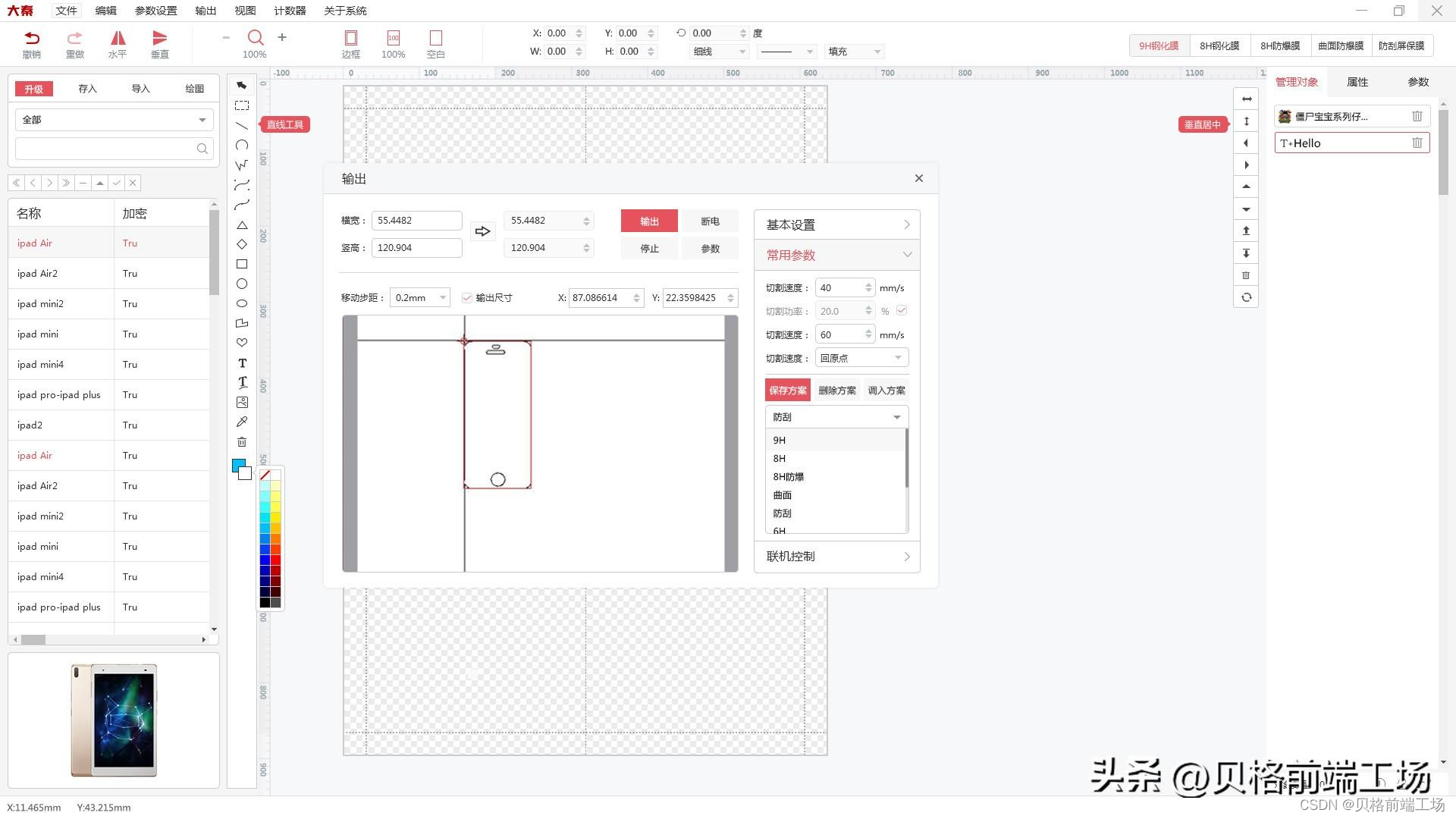Click the undo arrow icon

pos(32,38)
